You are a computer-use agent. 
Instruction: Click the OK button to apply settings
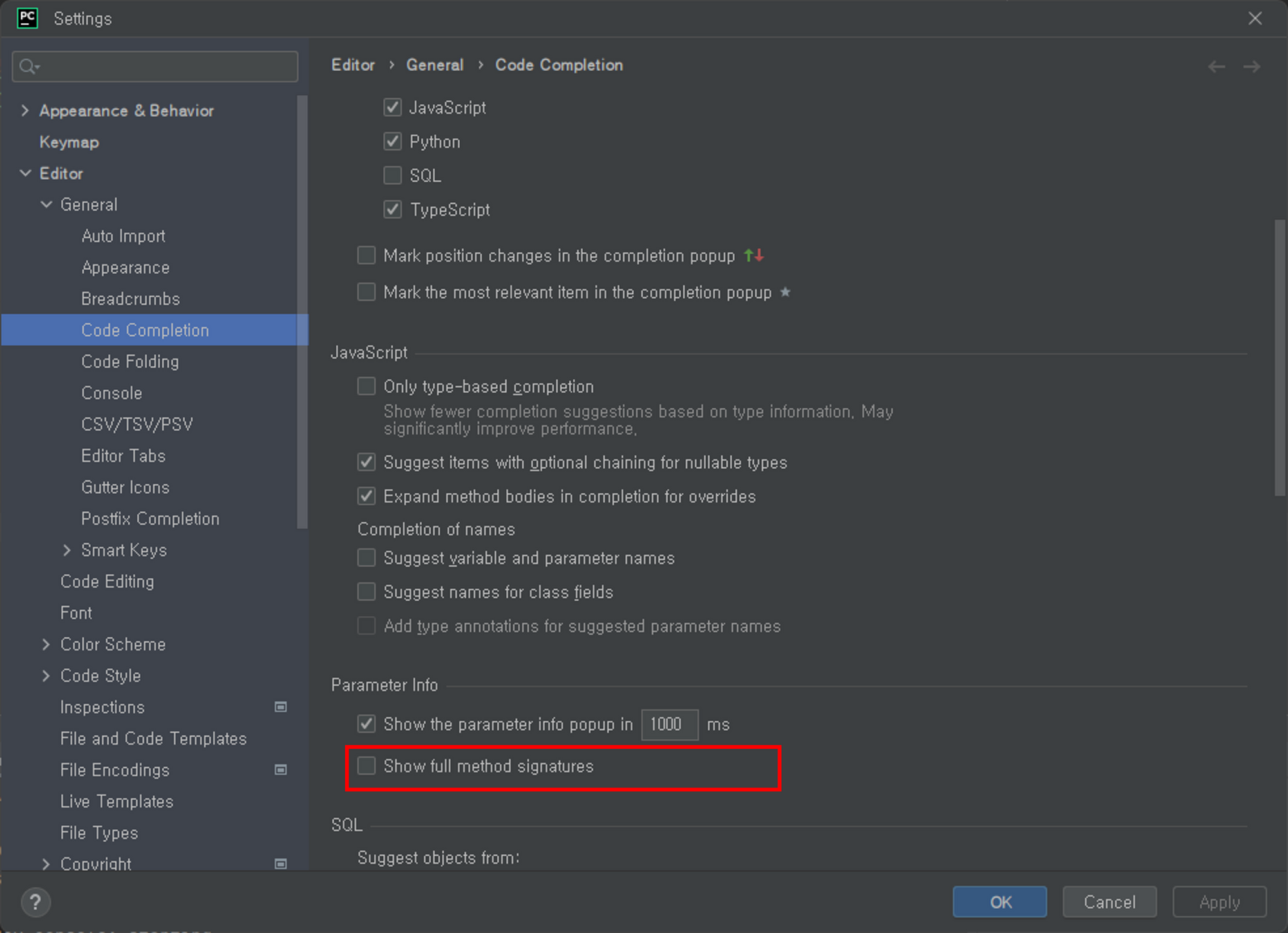(1001, 901)
